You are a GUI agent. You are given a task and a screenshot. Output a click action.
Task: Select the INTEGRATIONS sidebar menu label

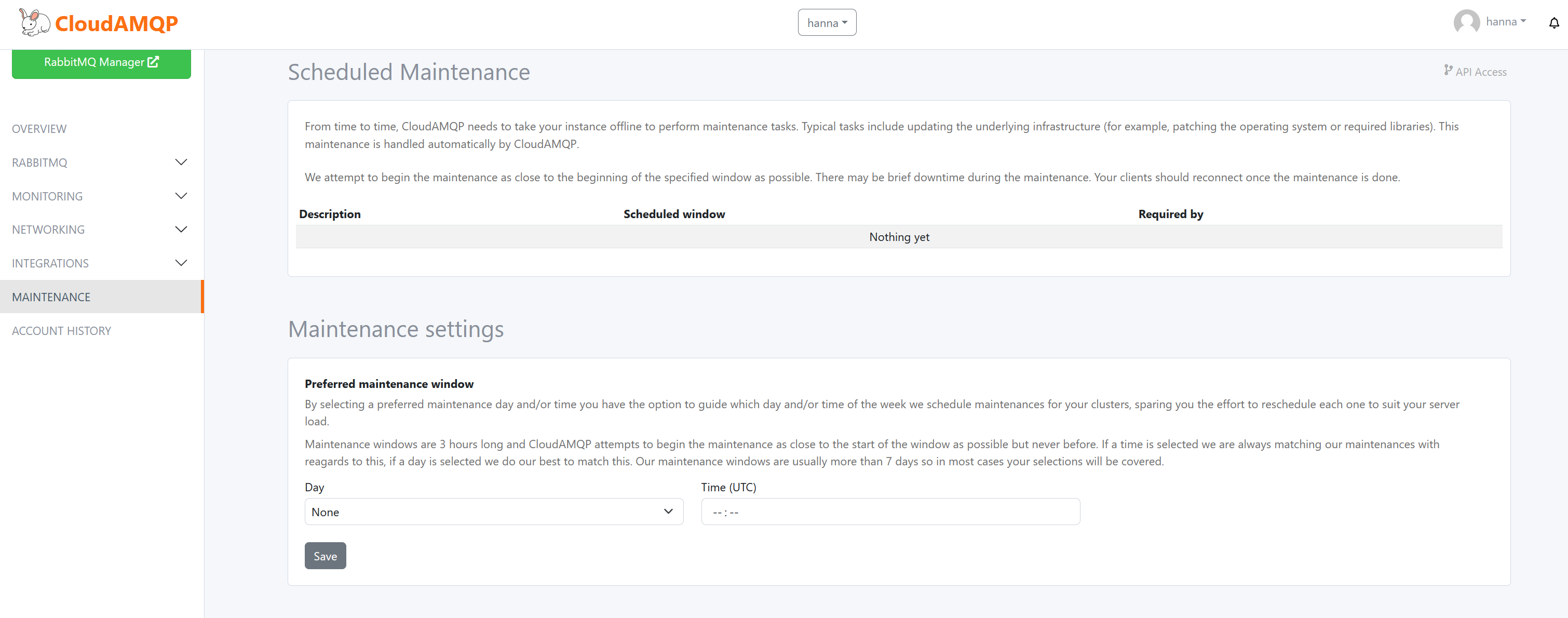point(50,263)
